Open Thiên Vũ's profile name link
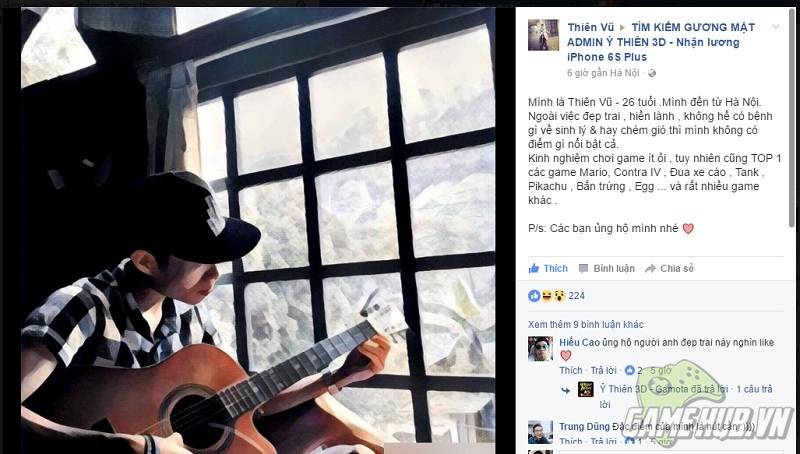Image resolution: width=800 pixels, height=454 pixels. click(591, 27)
